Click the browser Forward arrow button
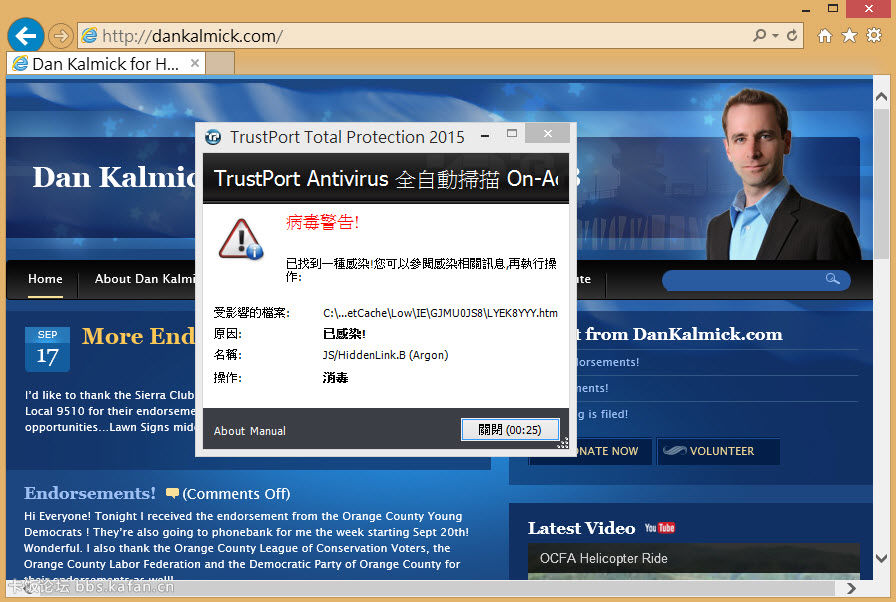Viewport: 896px width, 602px height. [x=60, y=36]
